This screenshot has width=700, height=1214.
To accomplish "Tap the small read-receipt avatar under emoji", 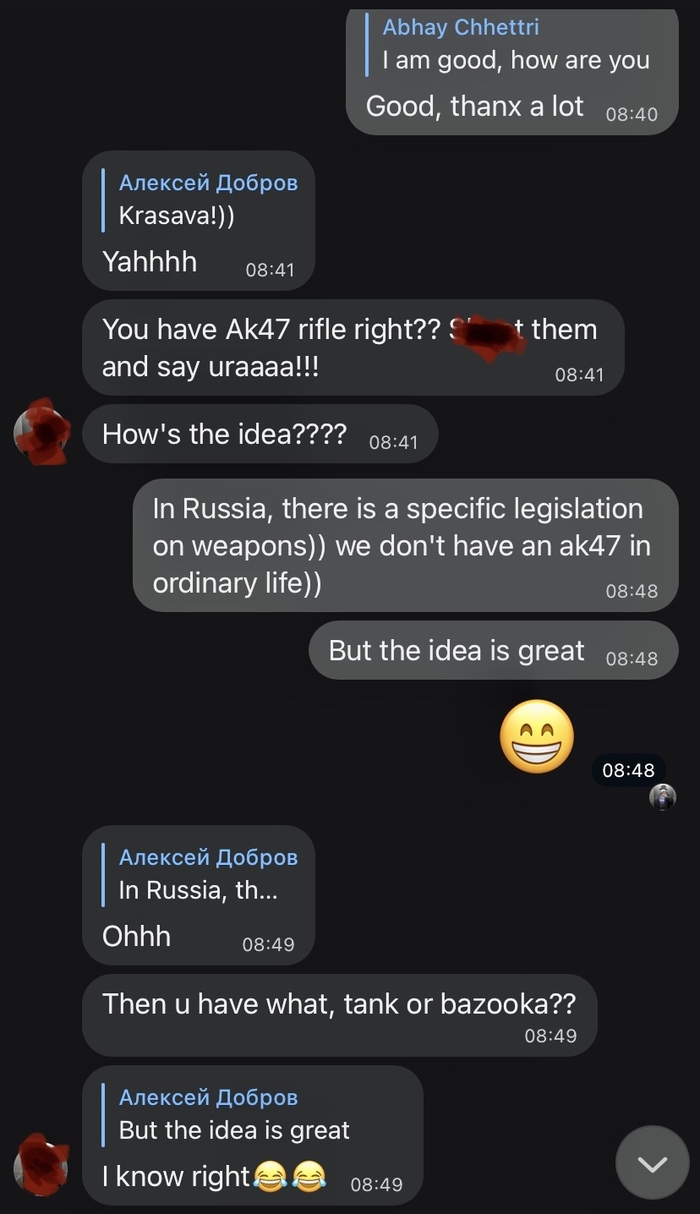I will (x=662, y=797).
